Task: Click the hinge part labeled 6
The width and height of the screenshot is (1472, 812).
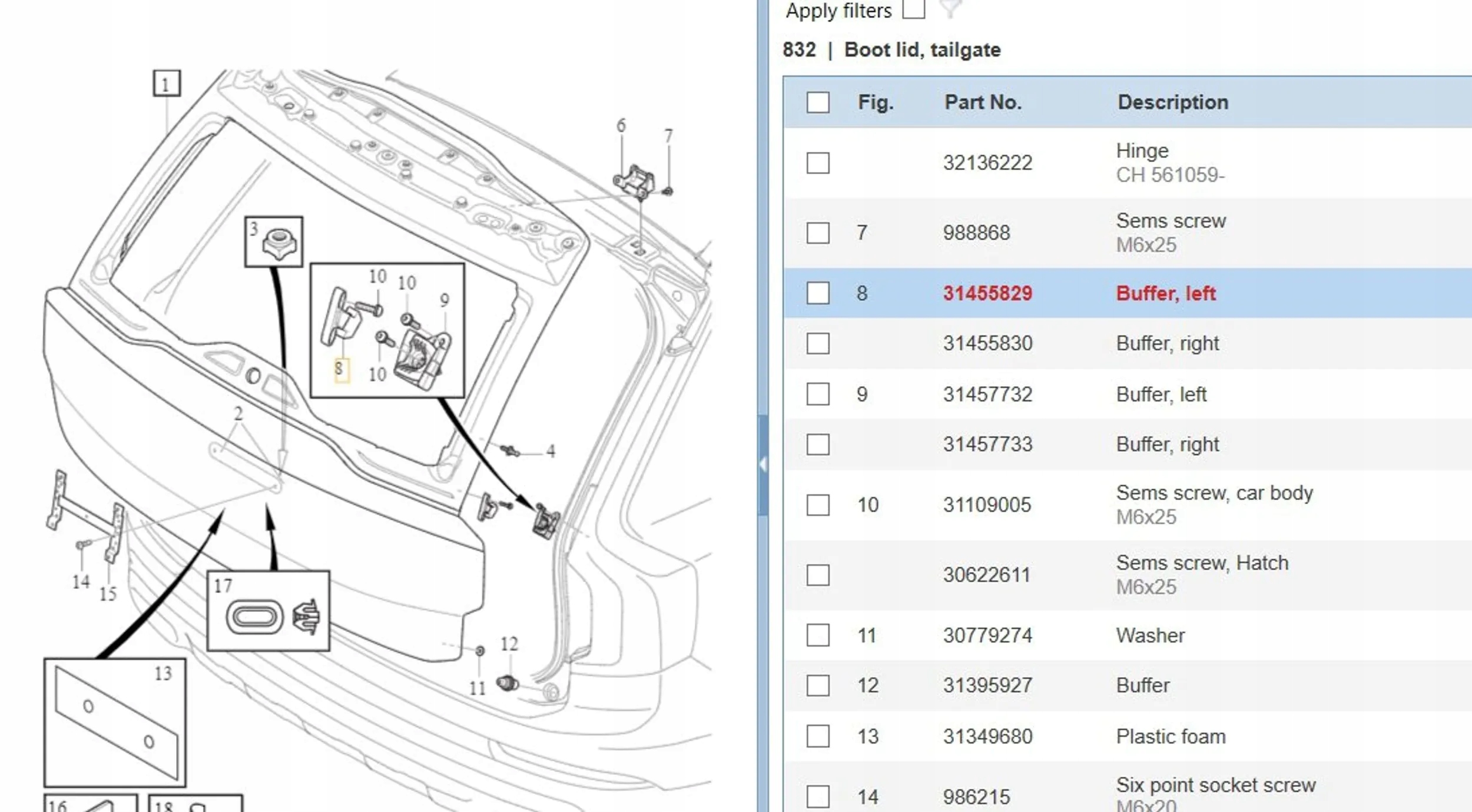Action: point(635,180)
